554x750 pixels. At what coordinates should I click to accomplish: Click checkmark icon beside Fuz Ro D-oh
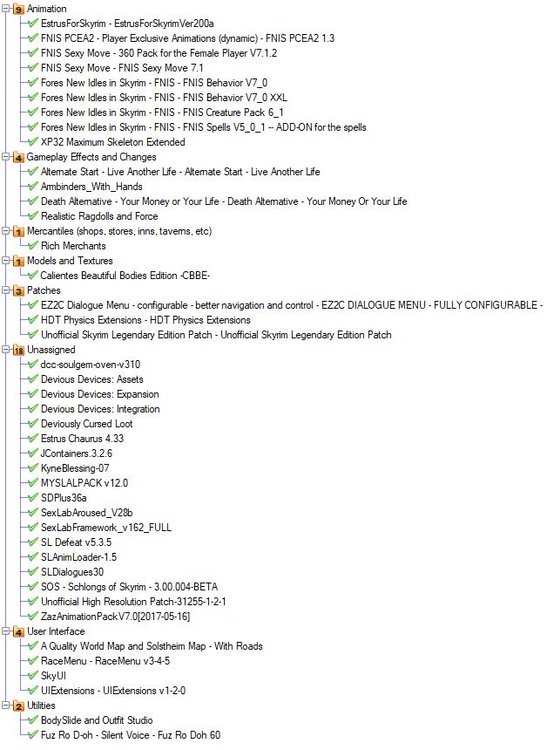(x=33, y=735)
